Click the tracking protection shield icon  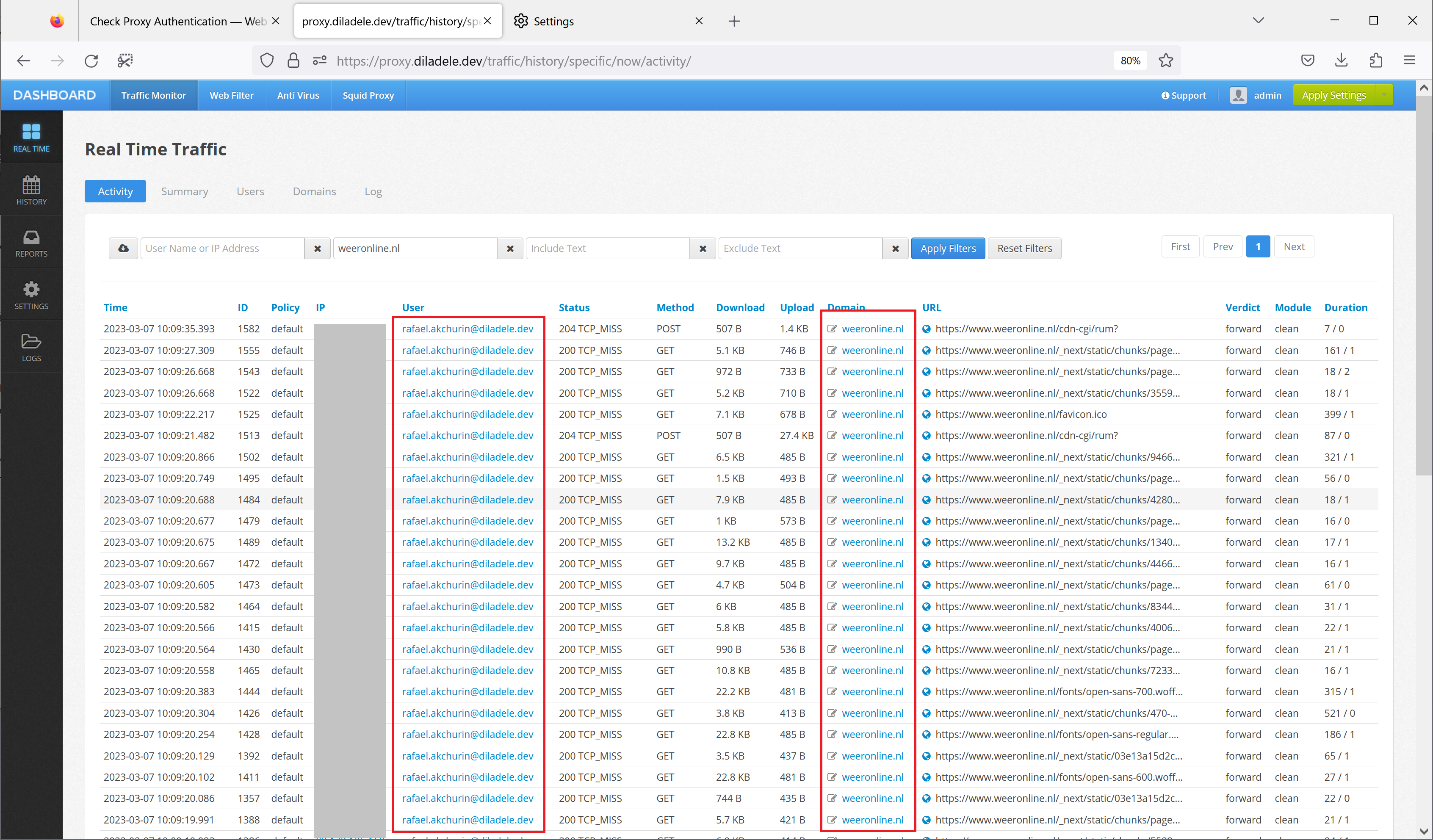point(267,61)
